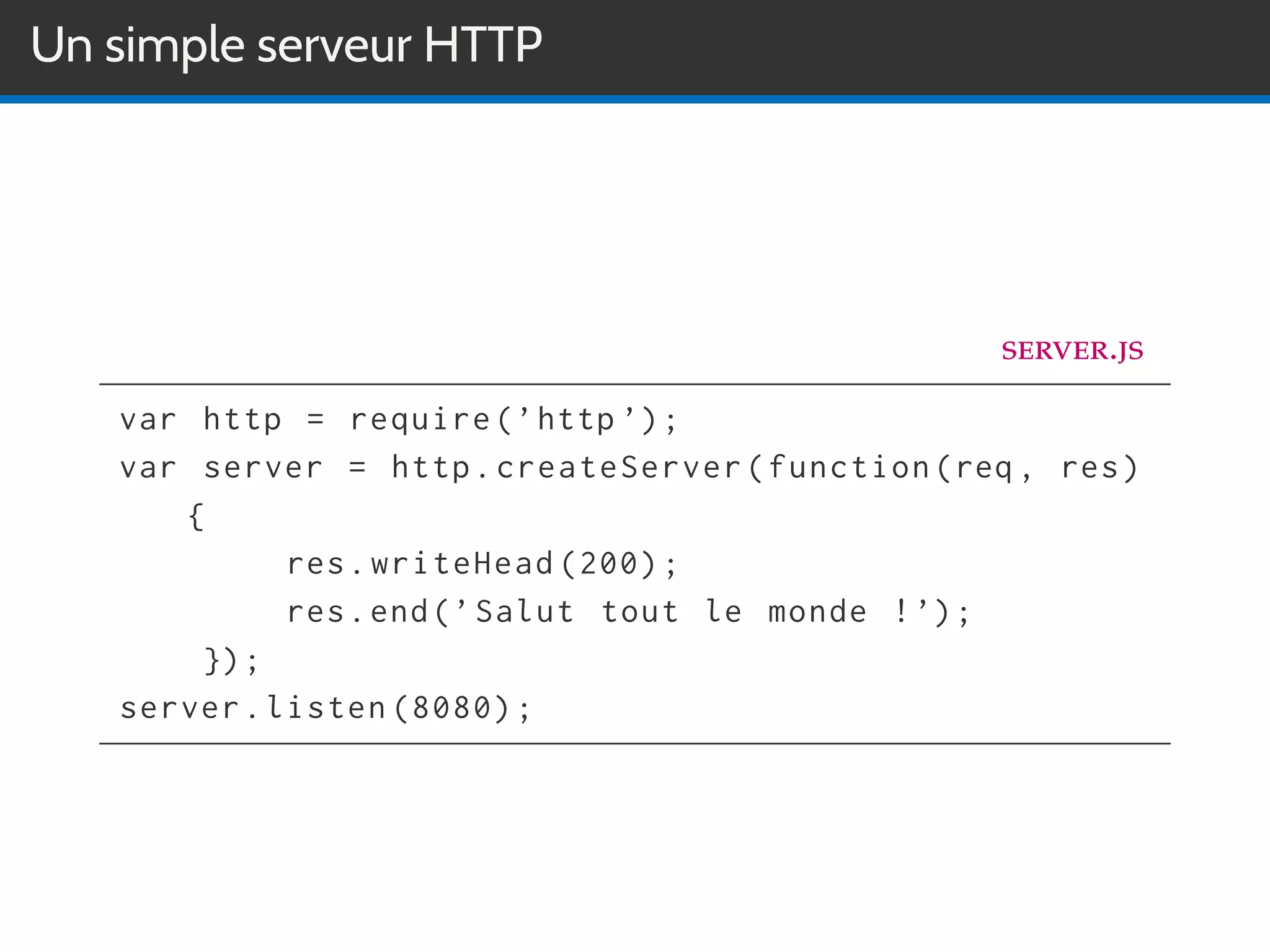Screen dimensions: 1270x952
Task: Click the 'res.writeHead(200);' line
Action: coord(482,564)
